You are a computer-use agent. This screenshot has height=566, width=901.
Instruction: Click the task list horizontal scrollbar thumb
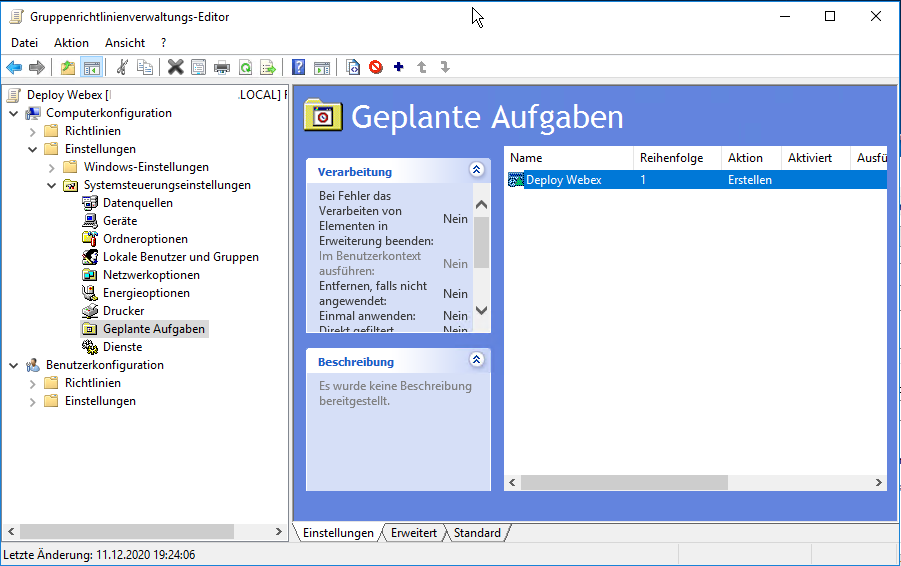click(x=624, y=483)
